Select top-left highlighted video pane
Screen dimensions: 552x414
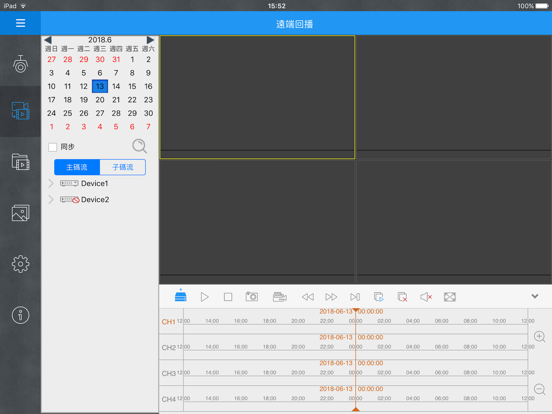pos(257,97)
